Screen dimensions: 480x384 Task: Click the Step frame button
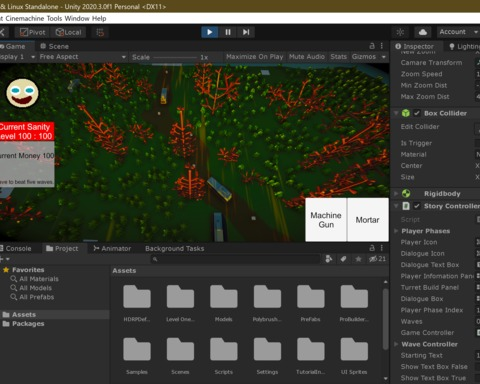246,32
